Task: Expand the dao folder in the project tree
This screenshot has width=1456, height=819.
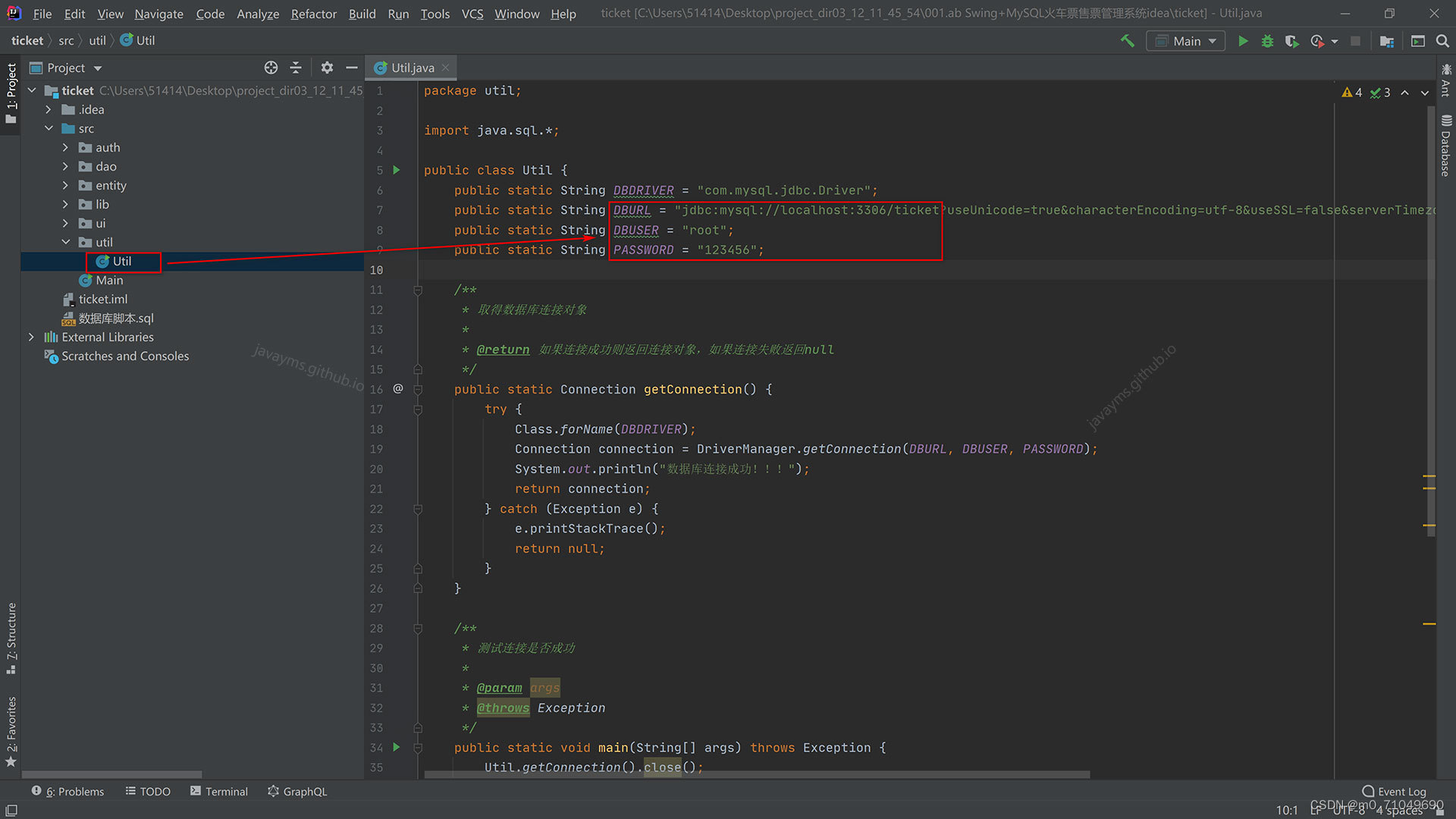Action: coord(65,166)
